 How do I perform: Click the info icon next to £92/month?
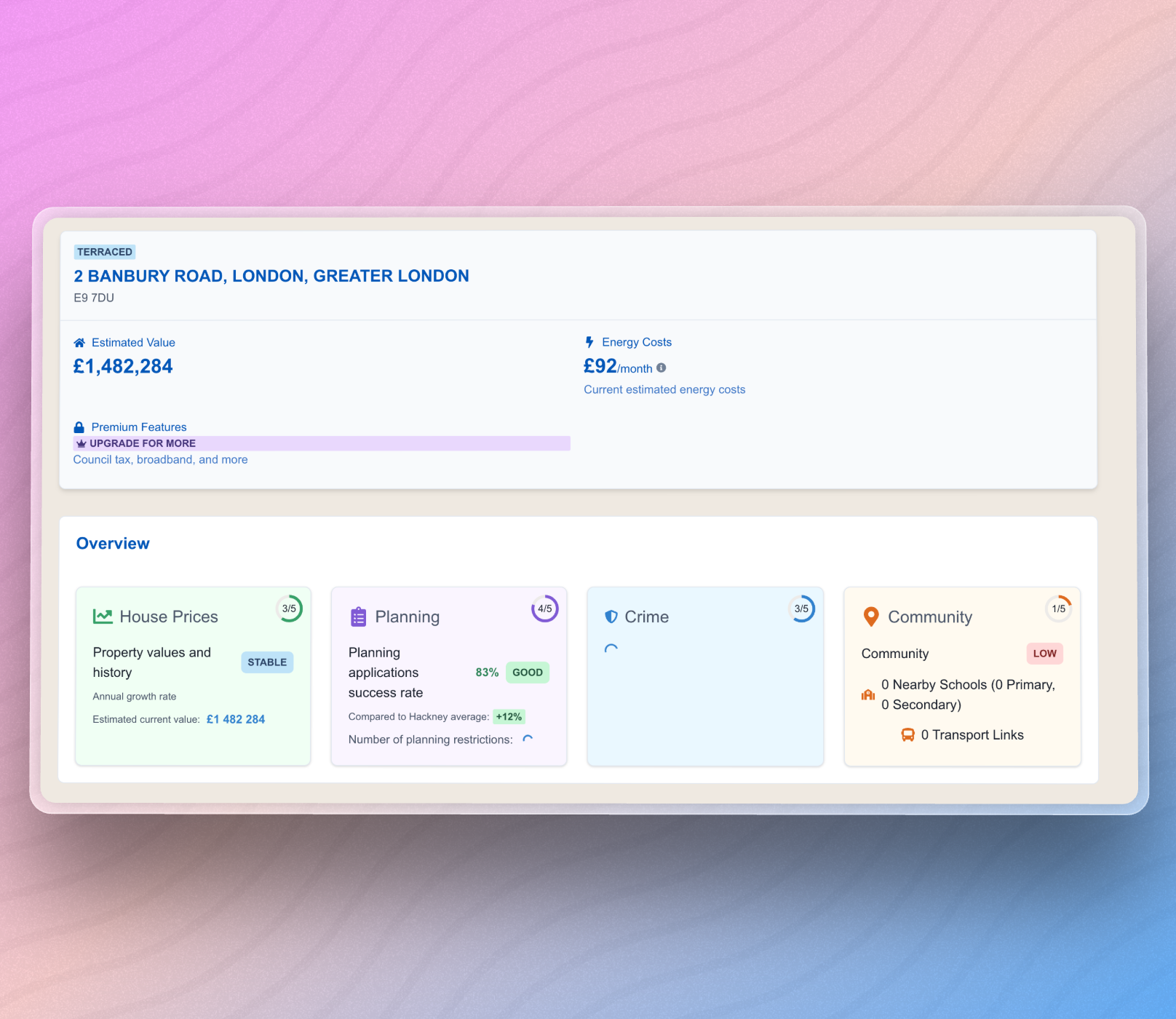pos(661,368)
